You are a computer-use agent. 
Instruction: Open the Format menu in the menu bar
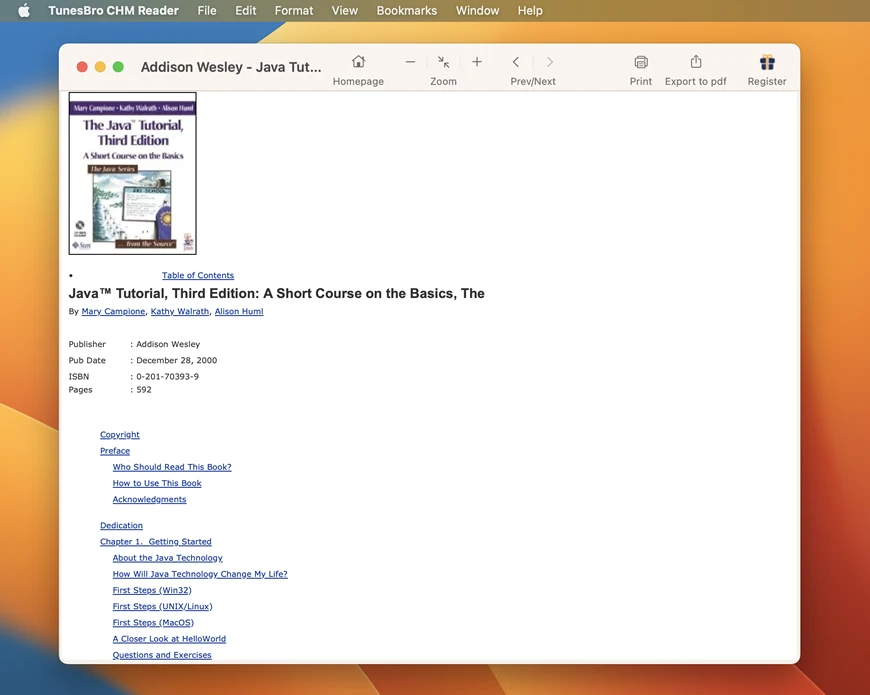coord(293,10)
